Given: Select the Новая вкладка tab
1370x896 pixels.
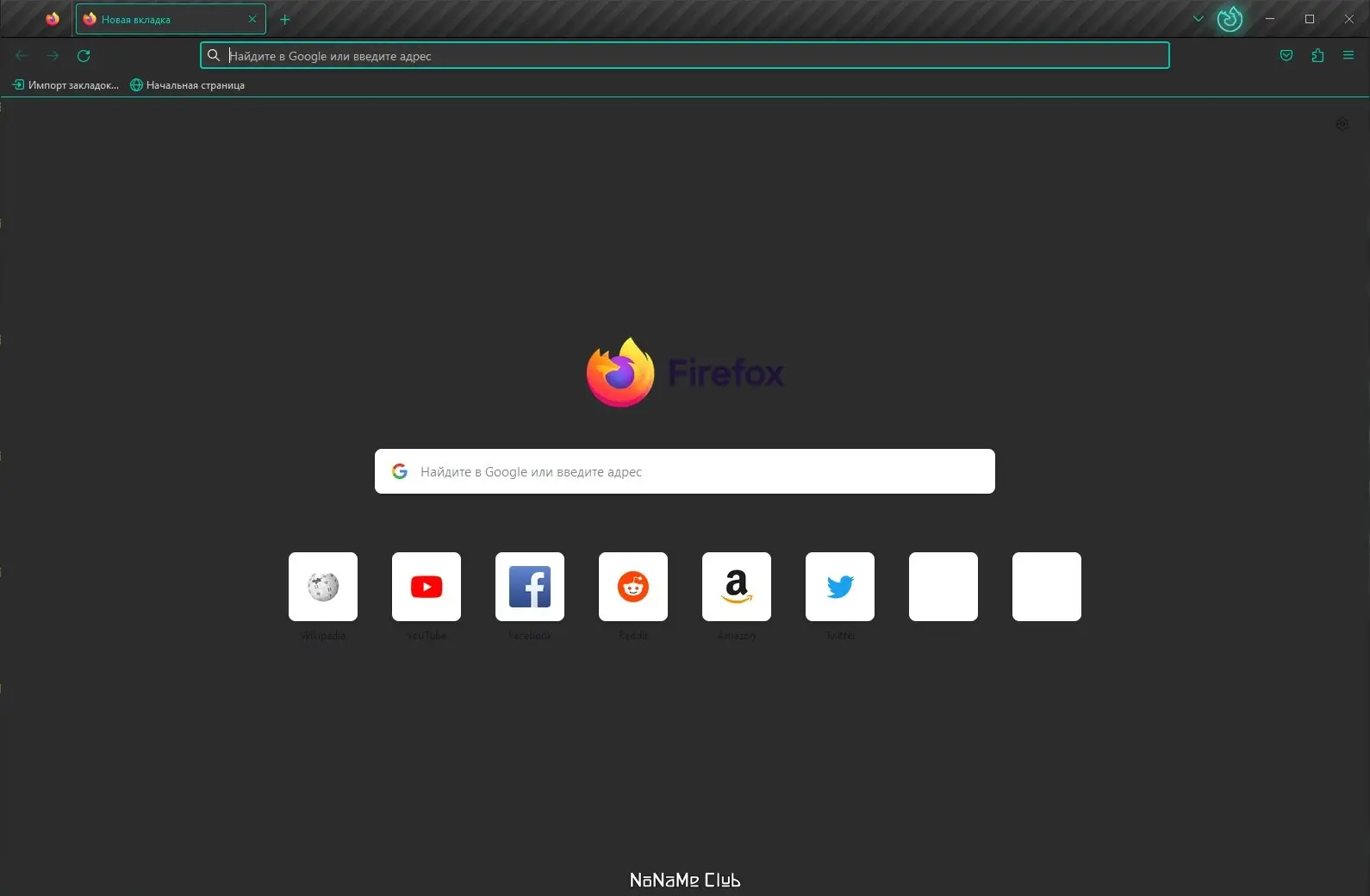Looking at the screenshot, I should 171,19.
